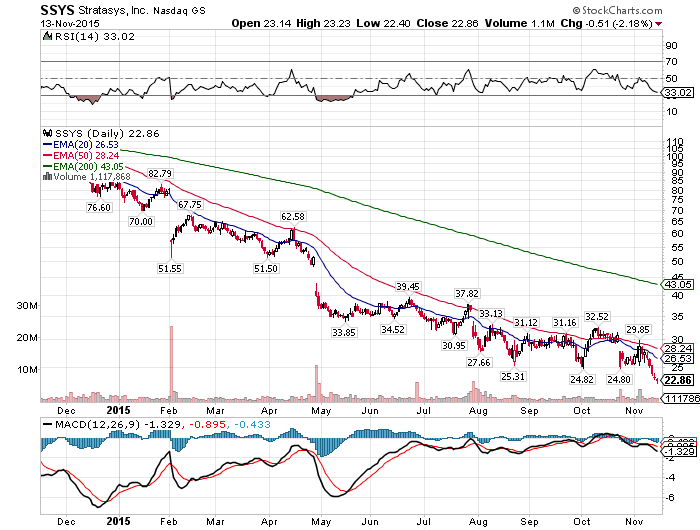700x530 pixels.
Task: Click the 27.66 price low label
Action: pos(479,362)
